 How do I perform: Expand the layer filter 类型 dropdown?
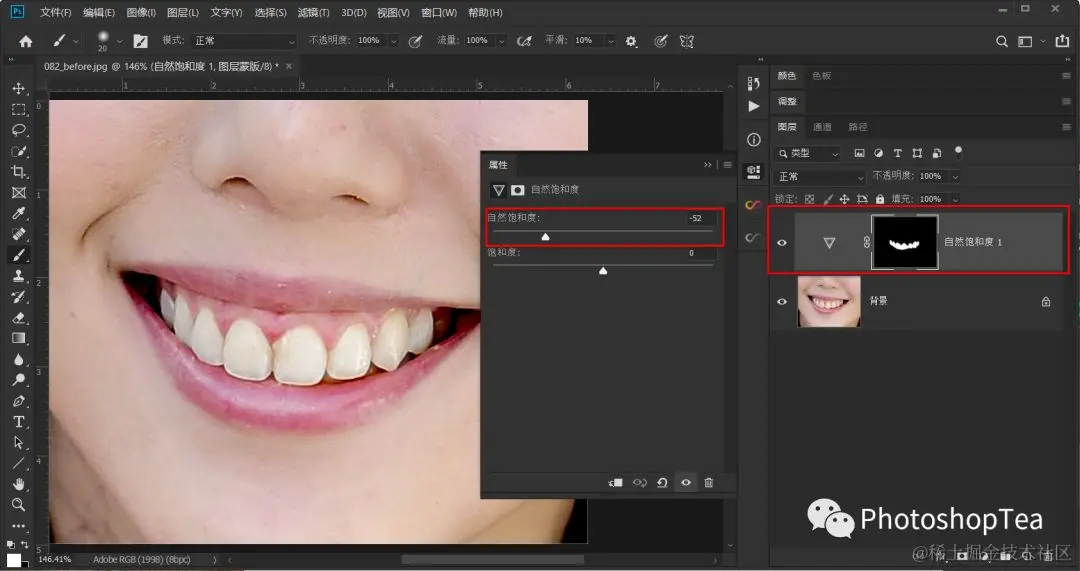(809, 153)
